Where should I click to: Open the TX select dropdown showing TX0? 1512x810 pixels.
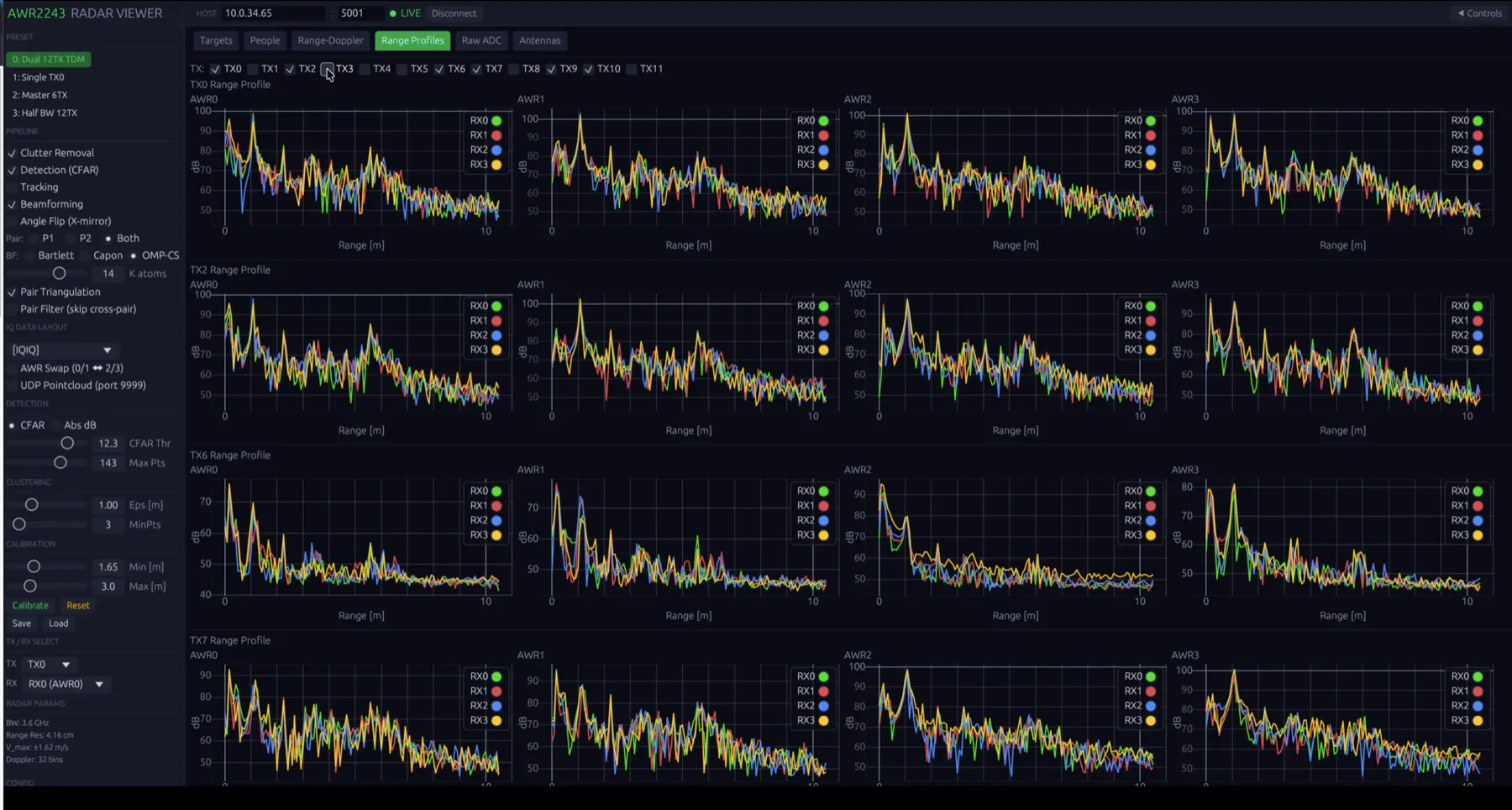coord(49,665)
